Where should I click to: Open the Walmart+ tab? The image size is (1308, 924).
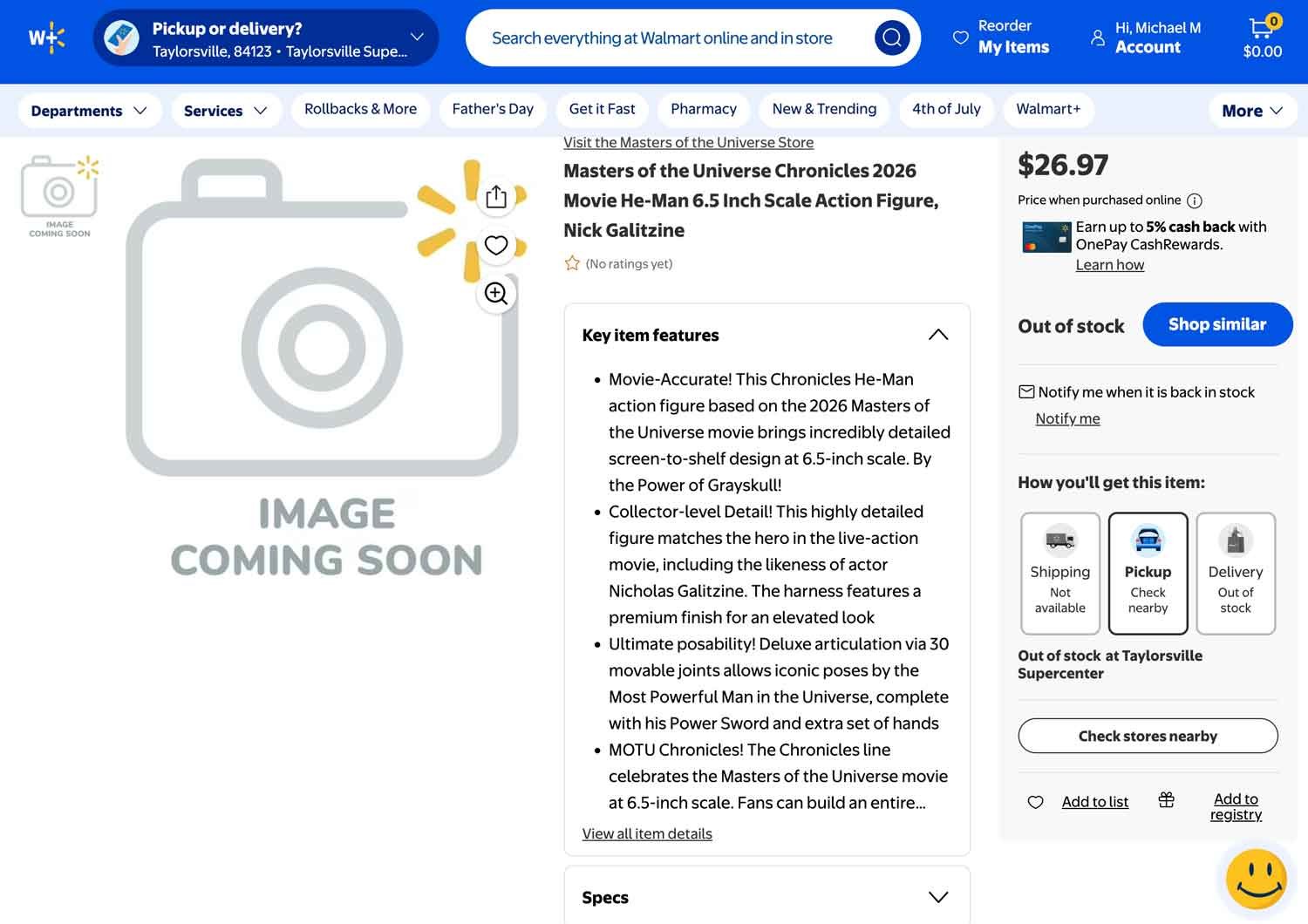pos(1048,109)
